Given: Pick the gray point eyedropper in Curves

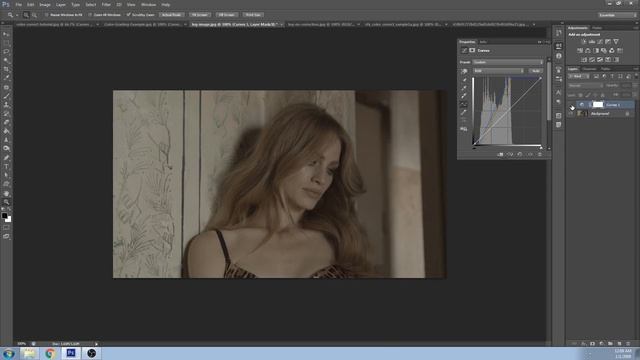Looking at the screenshot, I should coord(464,88).
